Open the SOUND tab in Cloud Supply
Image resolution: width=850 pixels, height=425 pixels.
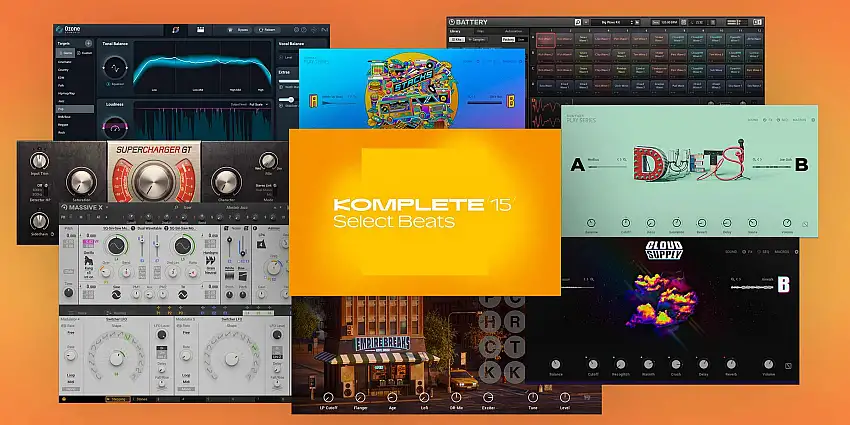(x=731, y=252)
